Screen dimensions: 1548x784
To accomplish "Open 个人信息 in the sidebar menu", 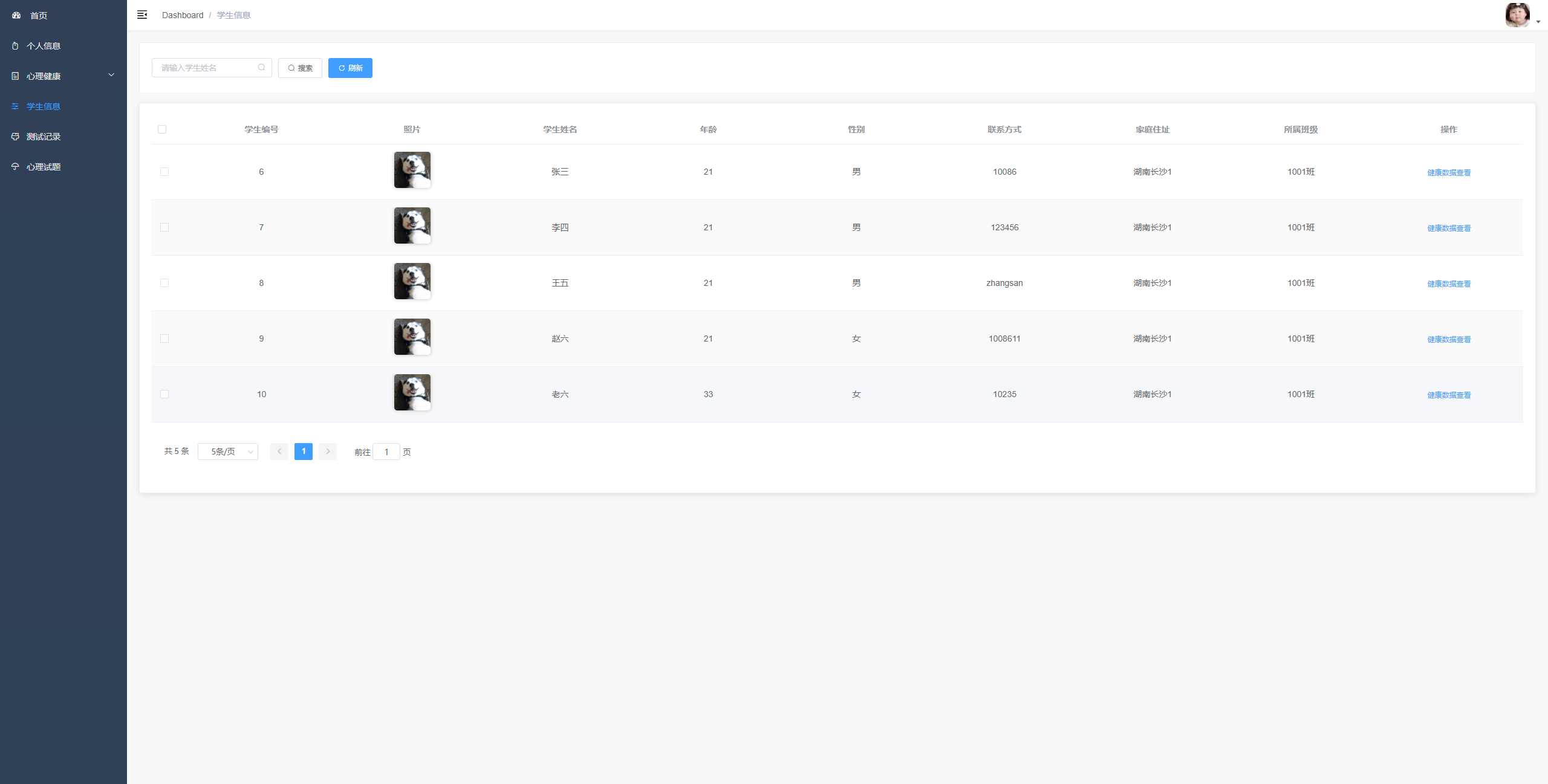I will click(x=63, y=45).
